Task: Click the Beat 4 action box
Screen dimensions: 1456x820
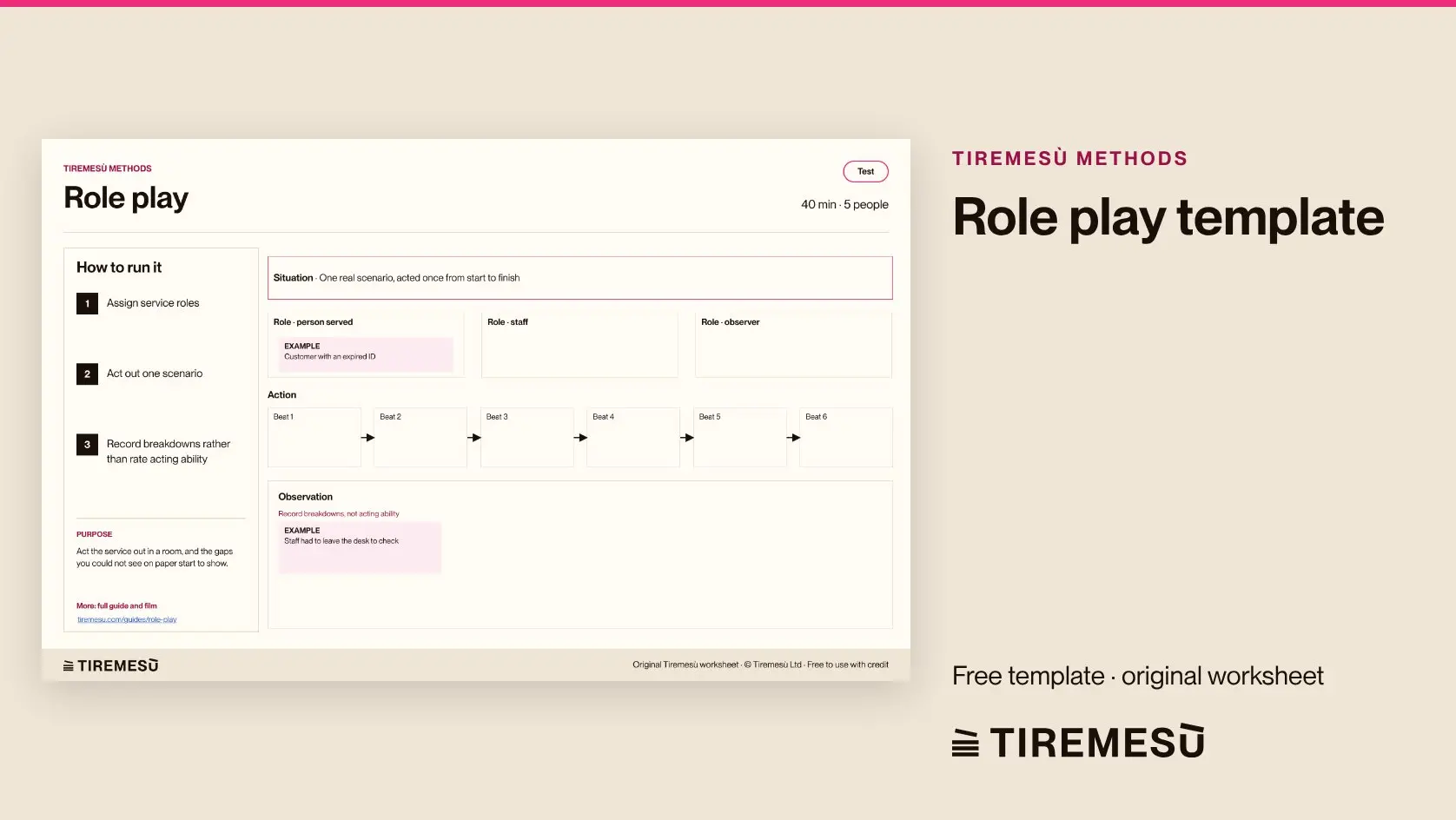Action: click(x=633, y=437)
